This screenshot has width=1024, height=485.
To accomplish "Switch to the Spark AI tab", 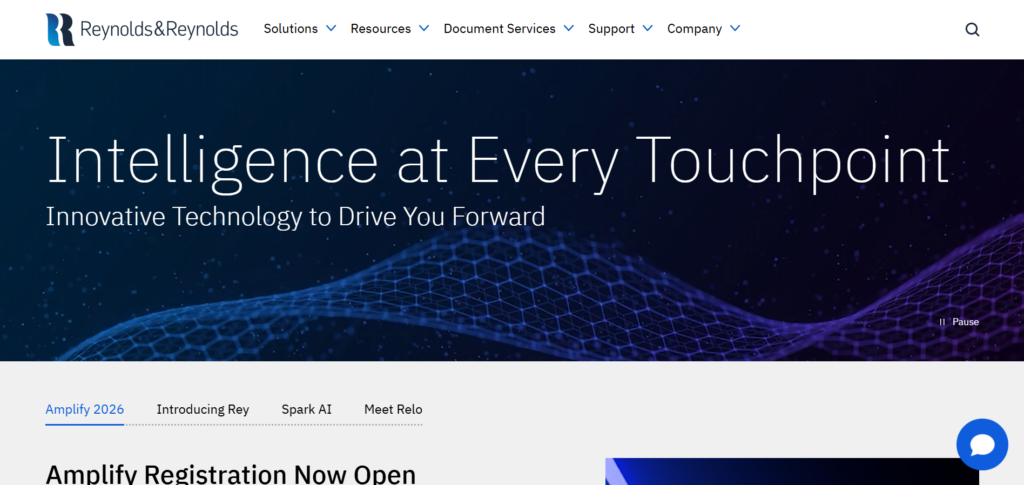I will tap(306, 410).
